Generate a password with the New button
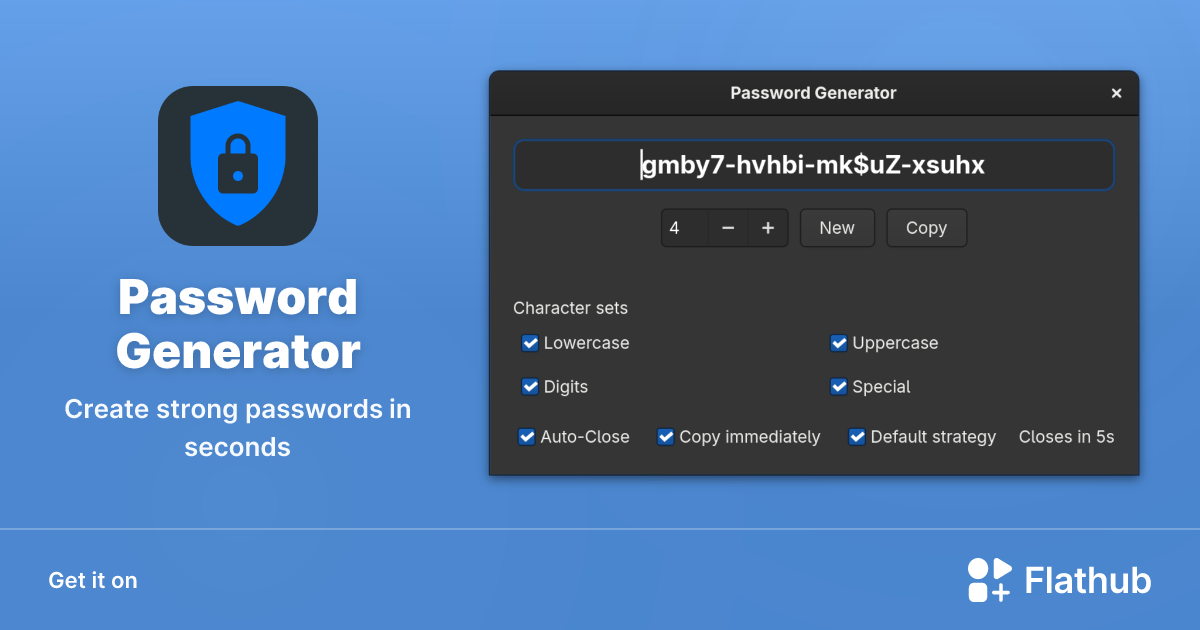1200x630 pixels. [x=837, y=228]
